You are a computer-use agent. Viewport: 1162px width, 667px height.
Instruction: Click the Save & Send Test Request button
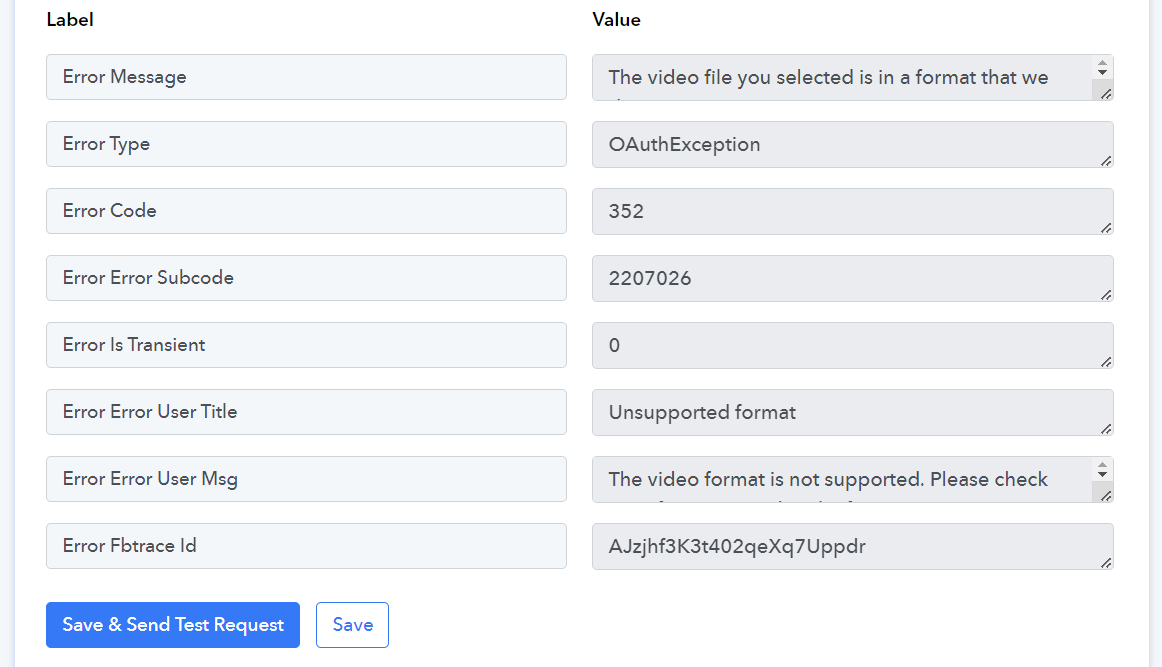tap(173, 625)
